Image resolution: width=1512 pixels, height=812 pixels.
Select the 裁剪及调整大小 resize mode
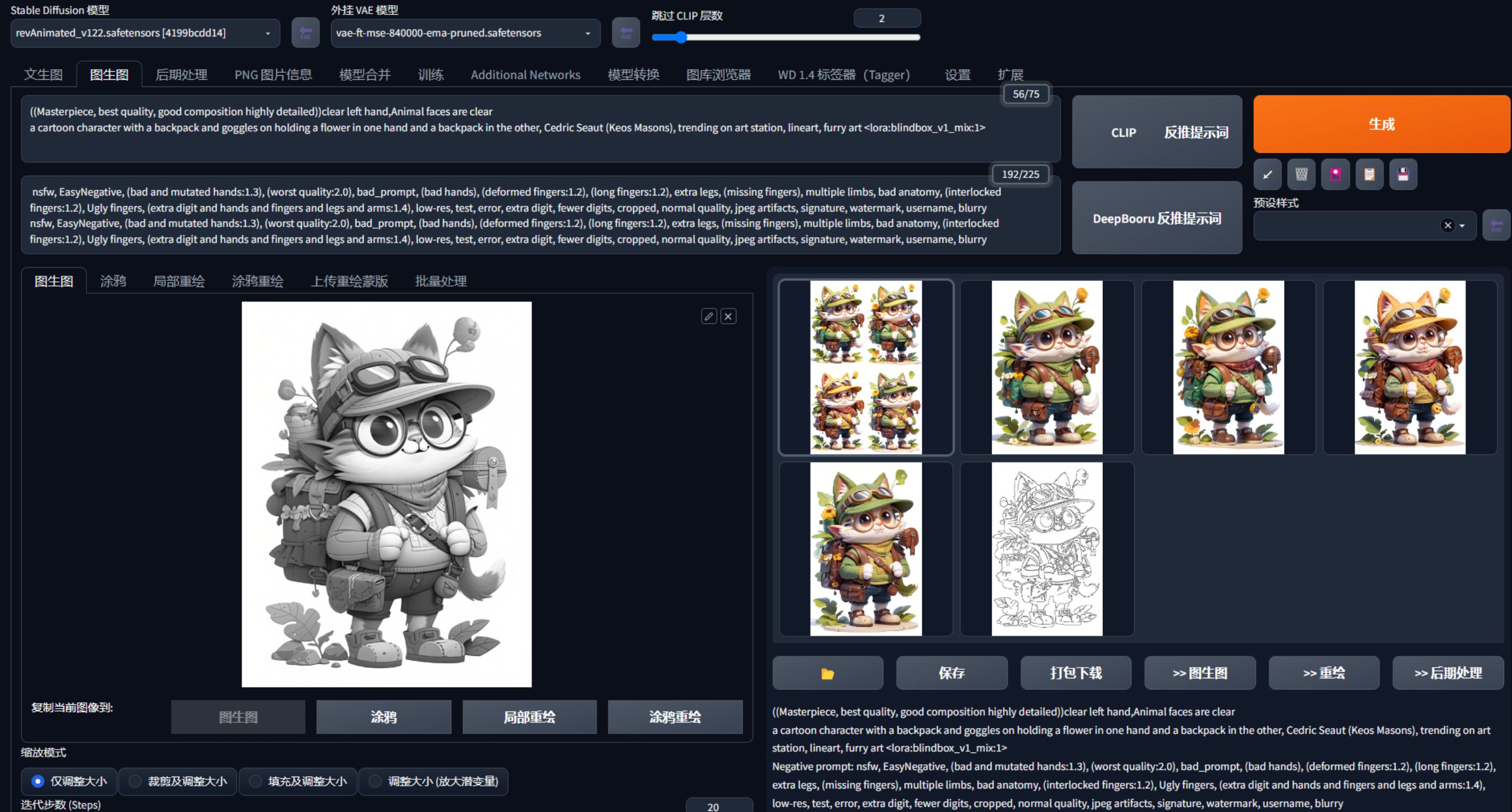[x=136, y=782]
